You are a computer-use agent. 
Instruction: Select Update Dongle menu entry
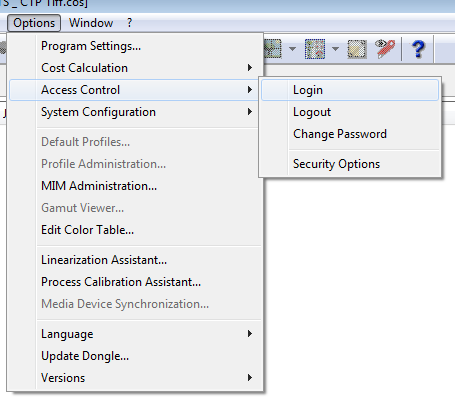pos(136,356)
